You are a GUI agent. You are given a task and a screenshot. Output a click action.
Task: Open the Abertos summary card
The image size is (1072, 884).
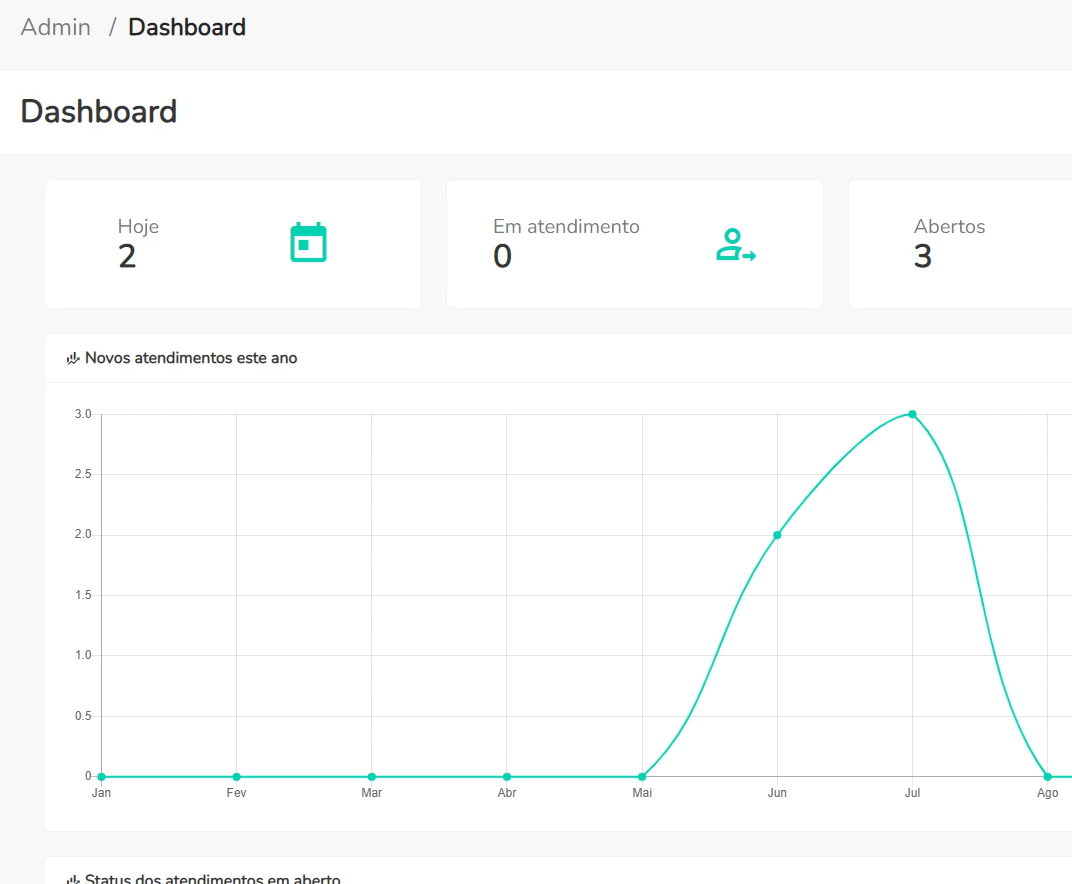click(x=960, y=244)
